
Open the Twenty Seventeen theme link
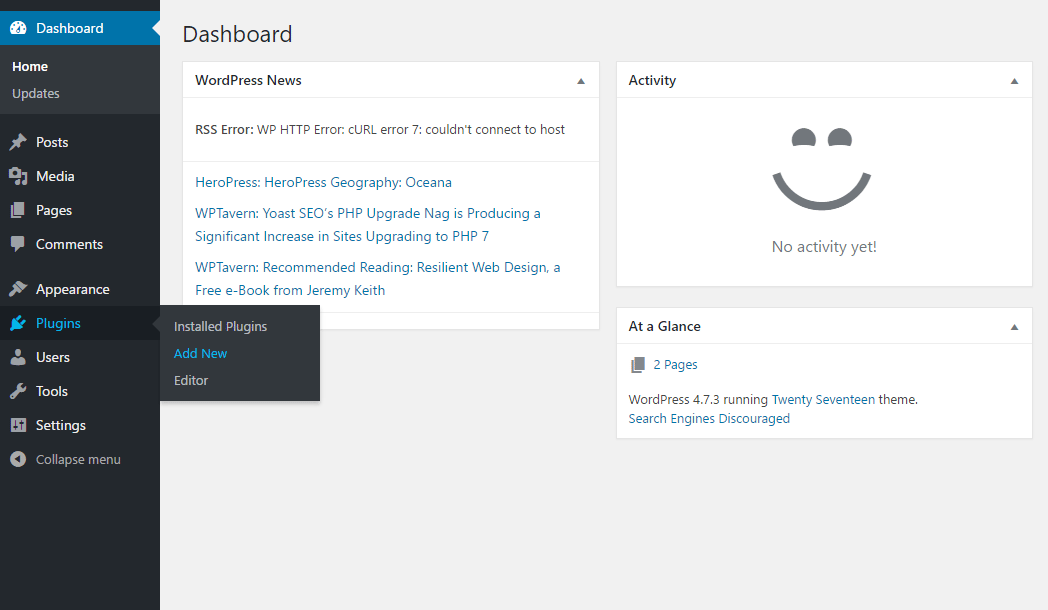pyautogui.click(x=823, y=399)
